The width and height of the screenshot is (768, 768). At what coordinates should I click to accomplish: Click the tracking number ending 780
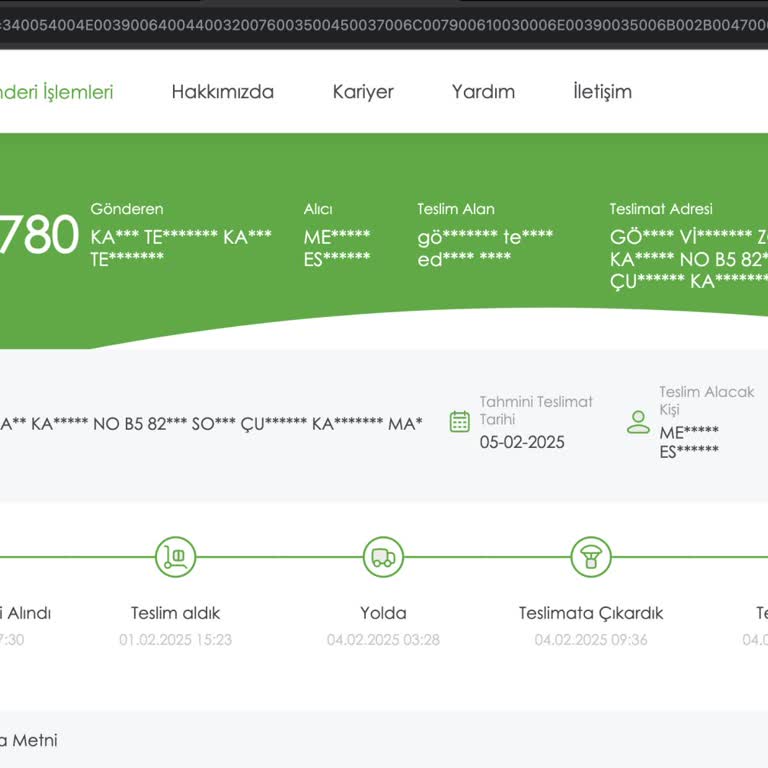(x=39, y=235)
